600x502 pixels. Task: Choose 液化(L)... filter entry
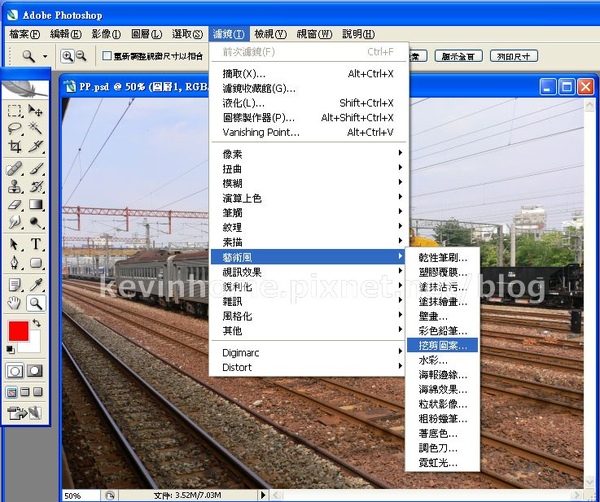coord(308,103)
